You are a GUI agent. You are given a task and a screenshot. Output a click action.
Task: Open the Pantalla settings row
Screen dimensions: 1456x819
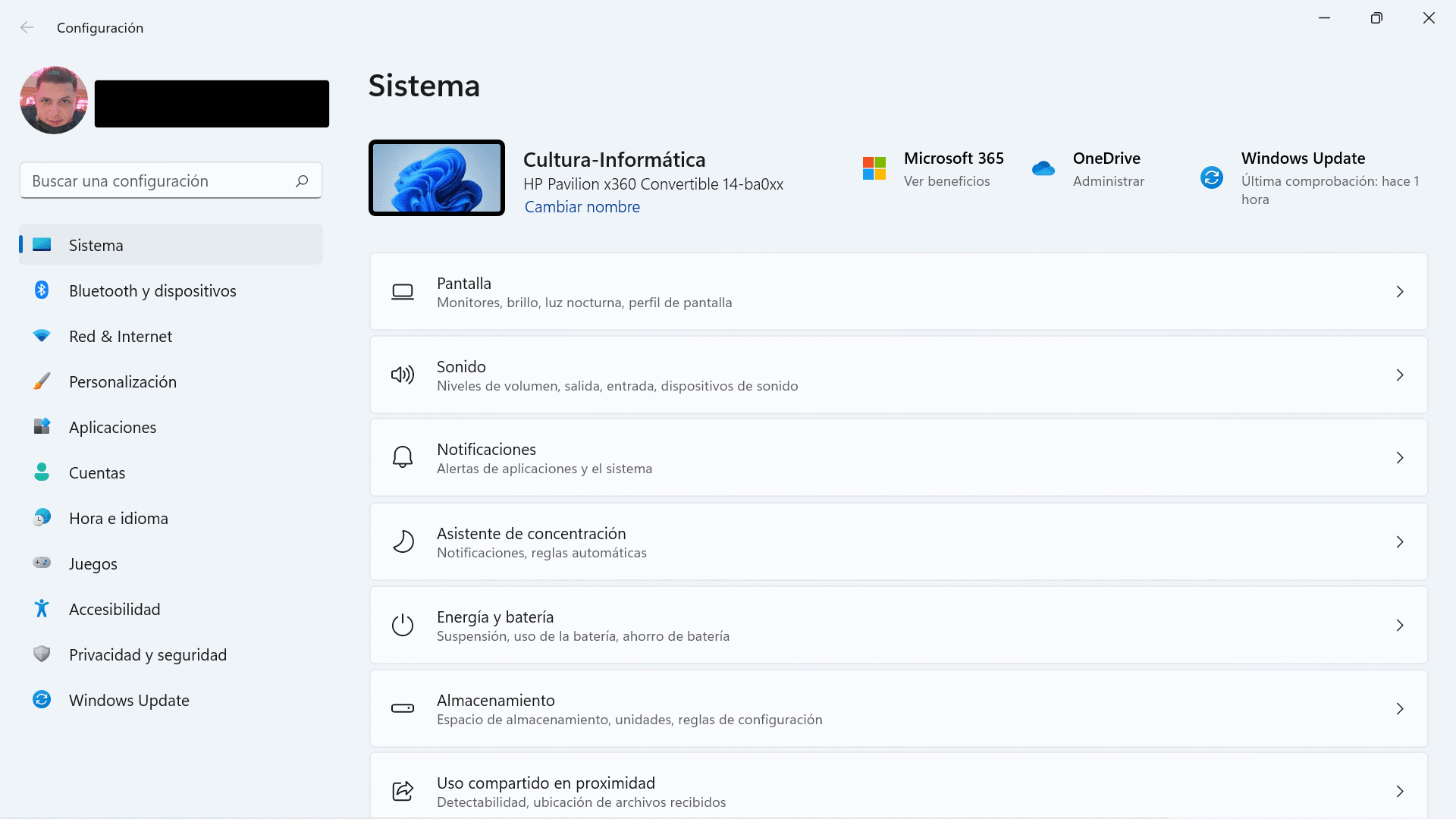tap(899, 292)
